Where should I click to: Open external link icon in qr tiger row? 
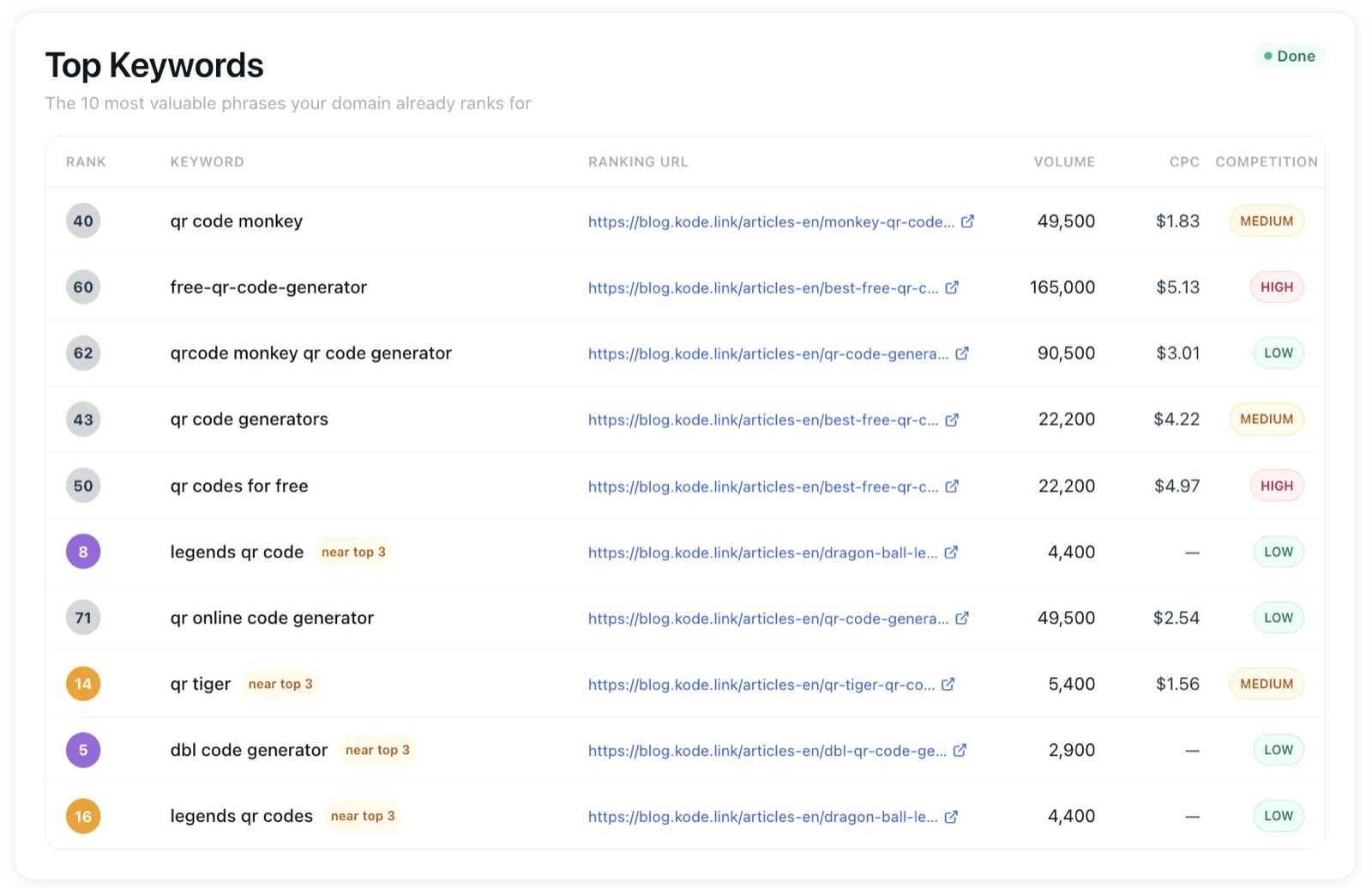(x=948, y=684)
